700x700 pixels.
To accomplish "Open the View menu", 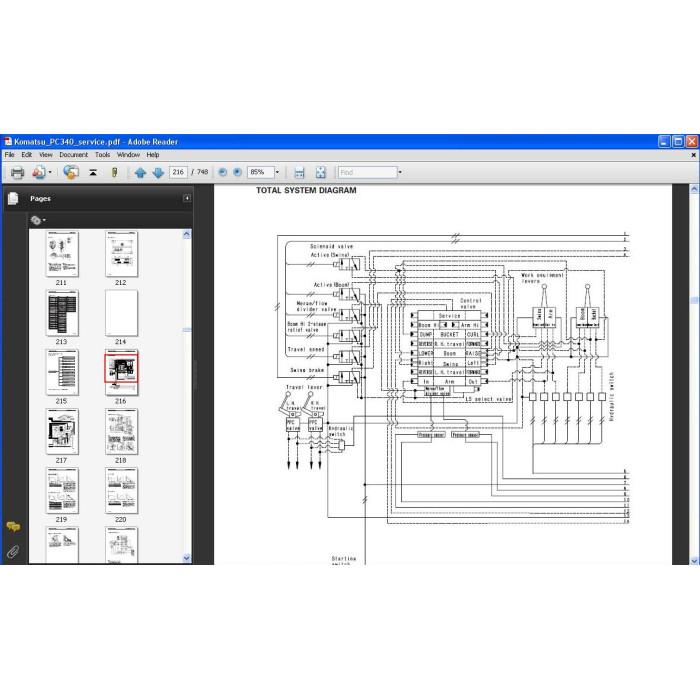I will click(x=46, y=155).
